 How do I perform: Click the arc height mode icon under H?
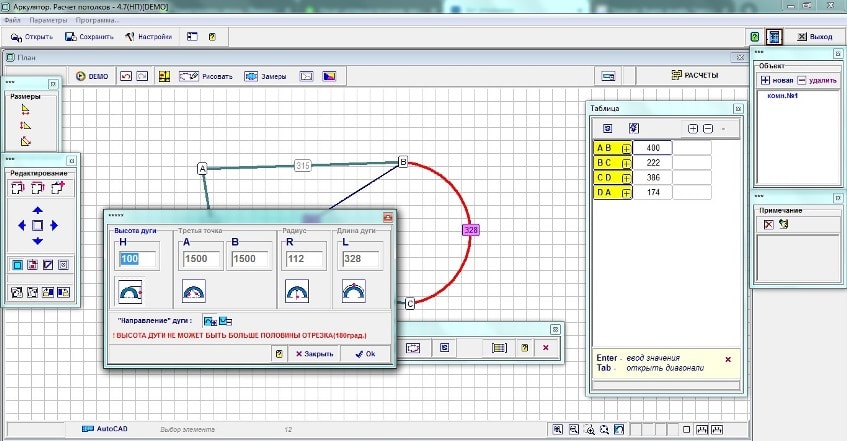pyautogui.click(x=131, y=291)
